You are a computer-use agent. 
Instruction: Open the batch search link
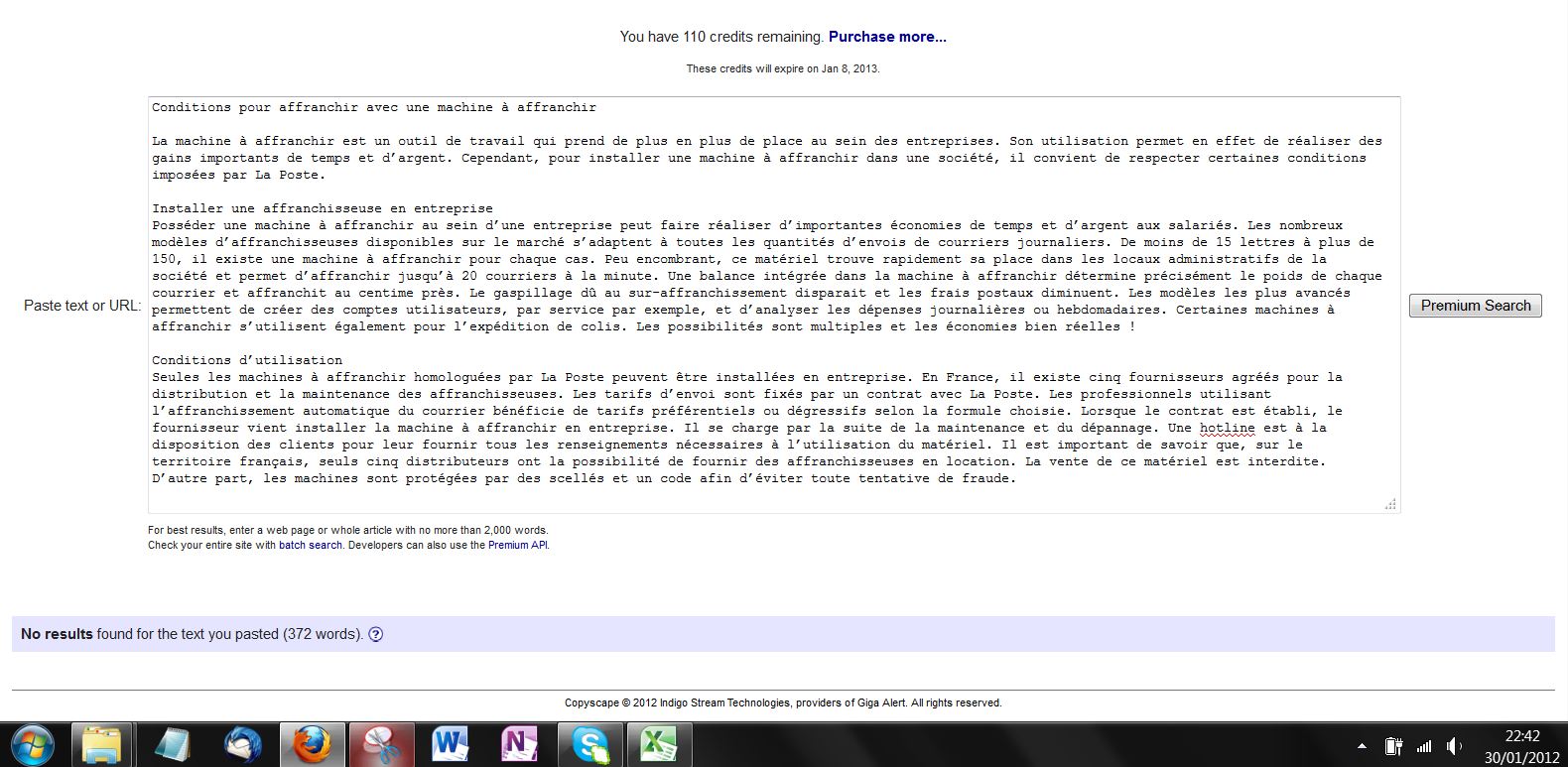coord(310,545)
